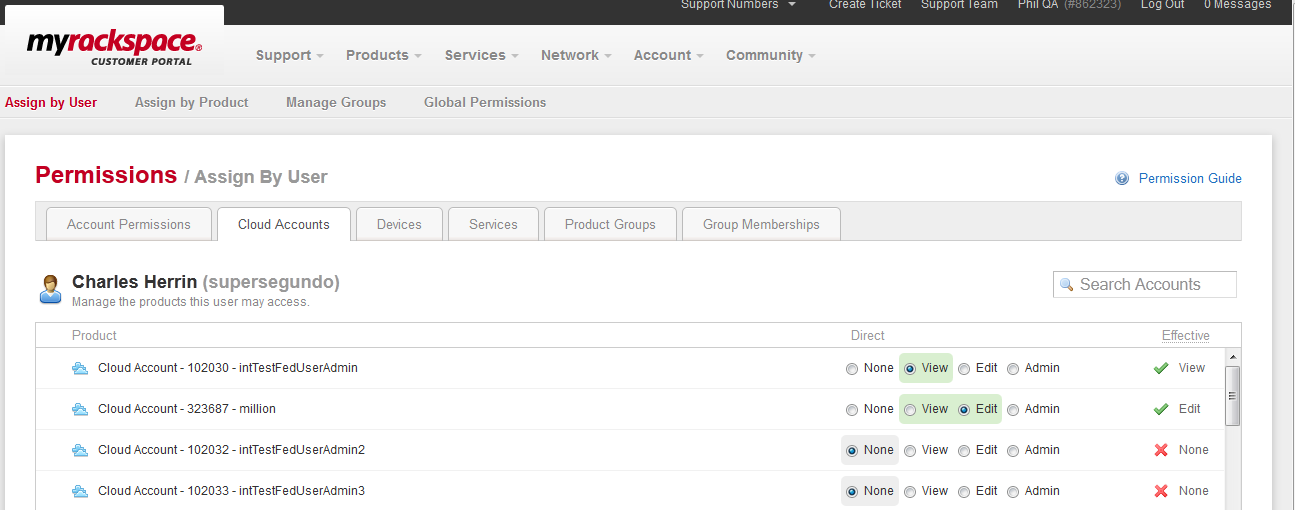Open the Services permissions tab
1295x510 pixels.
point(493,224)
